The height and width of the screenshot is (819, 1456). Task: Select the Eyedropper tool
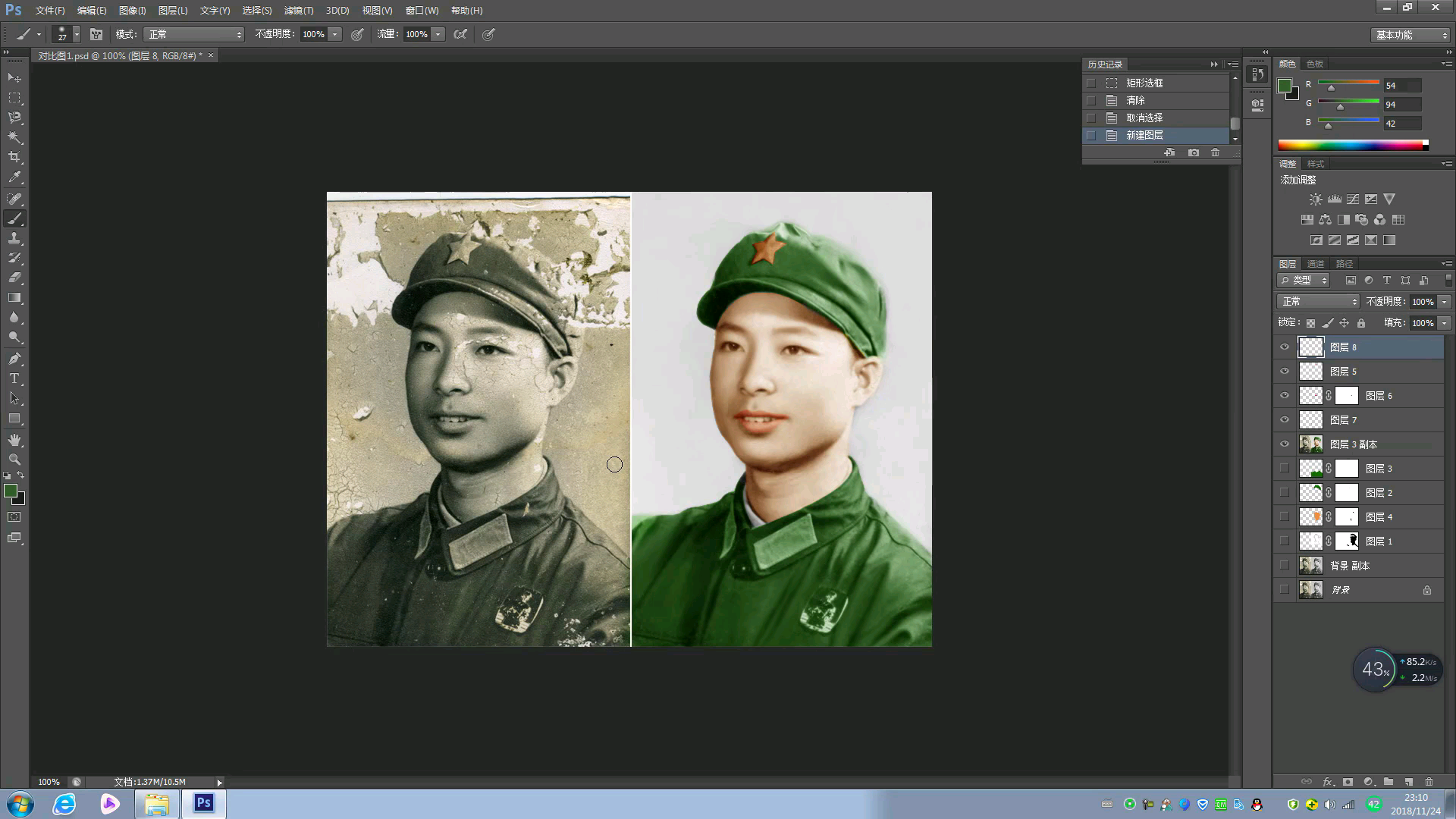[x=14, y=177]
